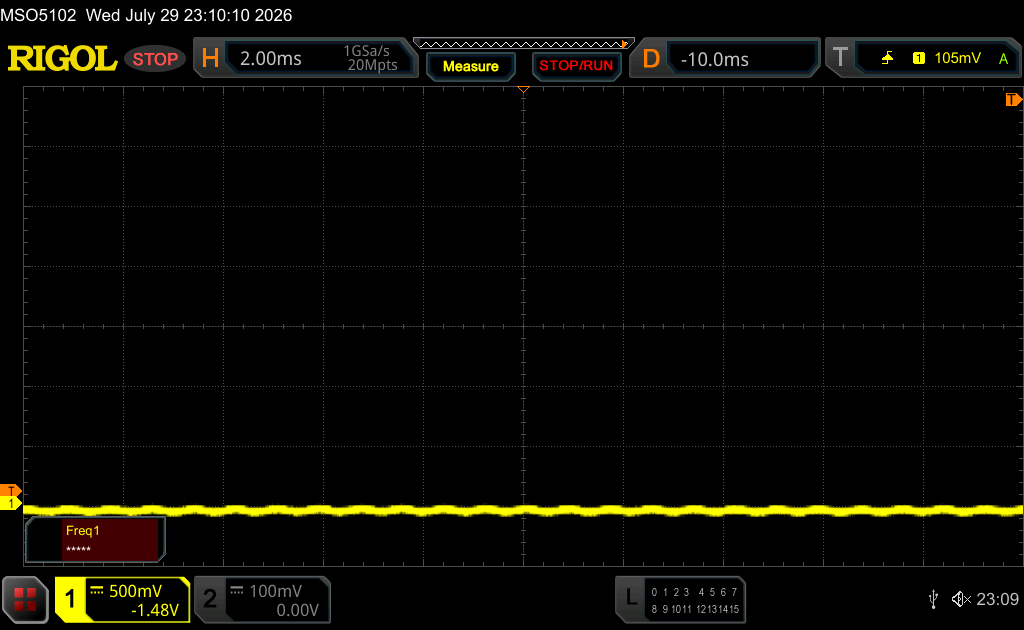Select the -1.48V channel 1 offset
This screenshot has height=630, width=1024.
pyautogui.click(x=155, y=610)
